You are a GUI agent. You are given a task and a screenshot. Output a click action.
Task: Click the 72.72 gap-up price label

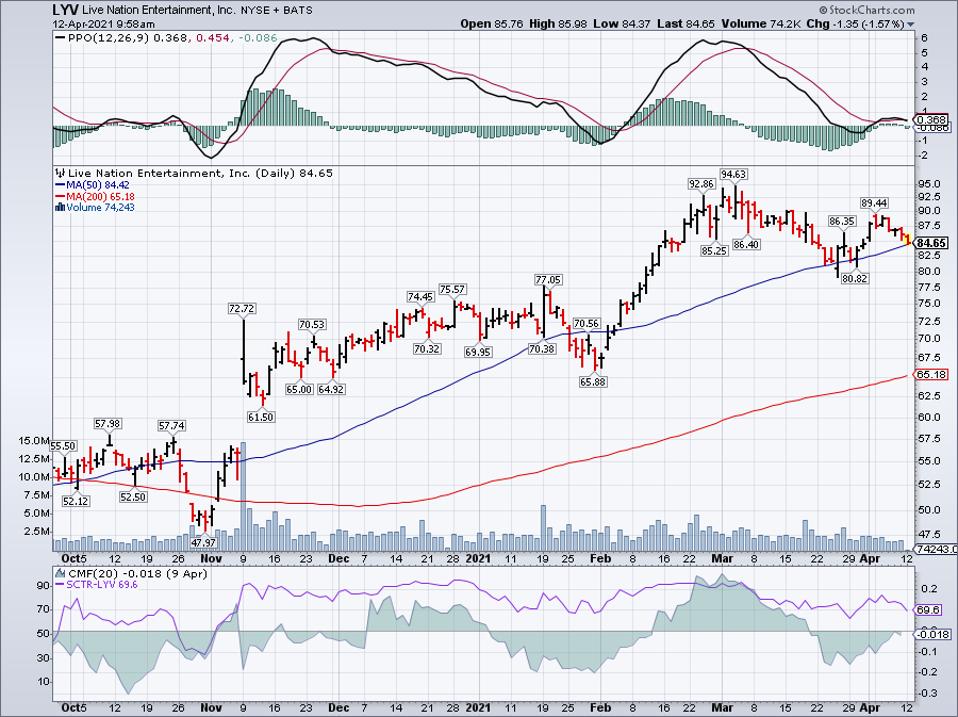point(243,309)
